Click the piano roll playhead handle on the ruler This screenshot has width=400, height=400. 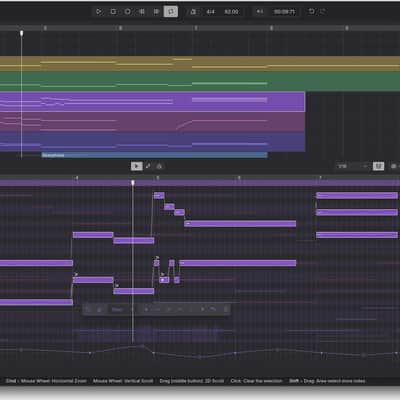[x=133, y=183]
